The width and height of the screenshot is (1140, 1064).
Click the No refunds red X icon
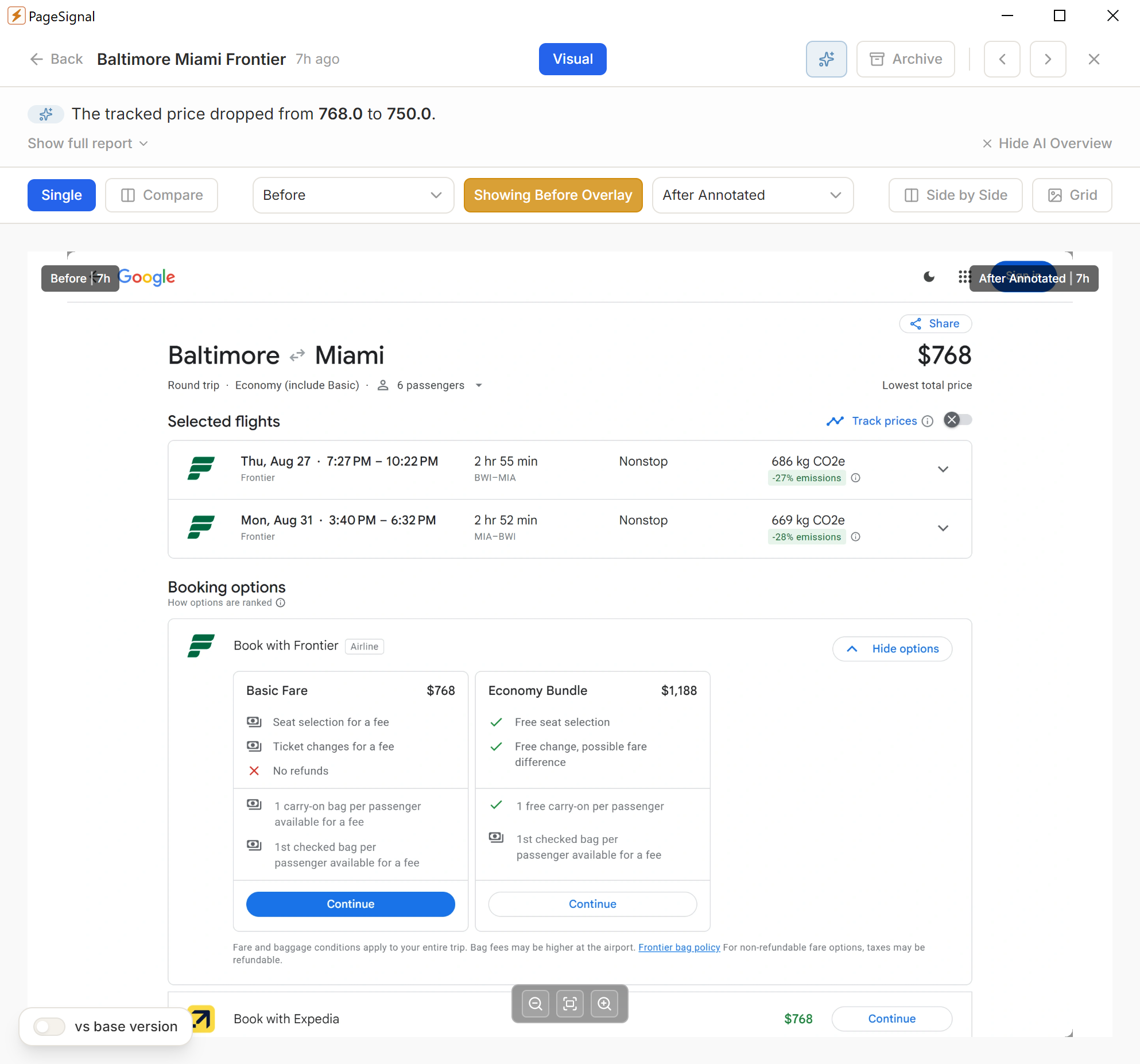click(254, 771)
